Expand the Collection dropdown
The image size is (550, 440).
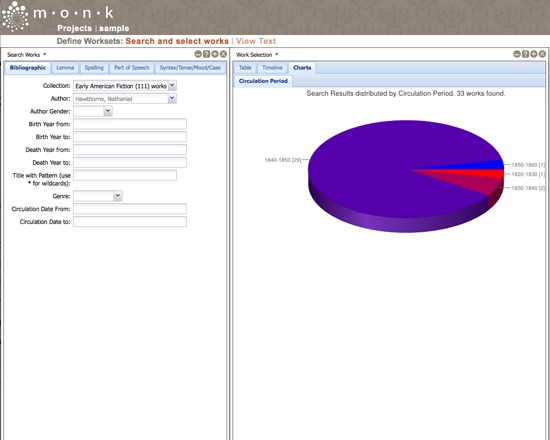[x=172, y=86]
